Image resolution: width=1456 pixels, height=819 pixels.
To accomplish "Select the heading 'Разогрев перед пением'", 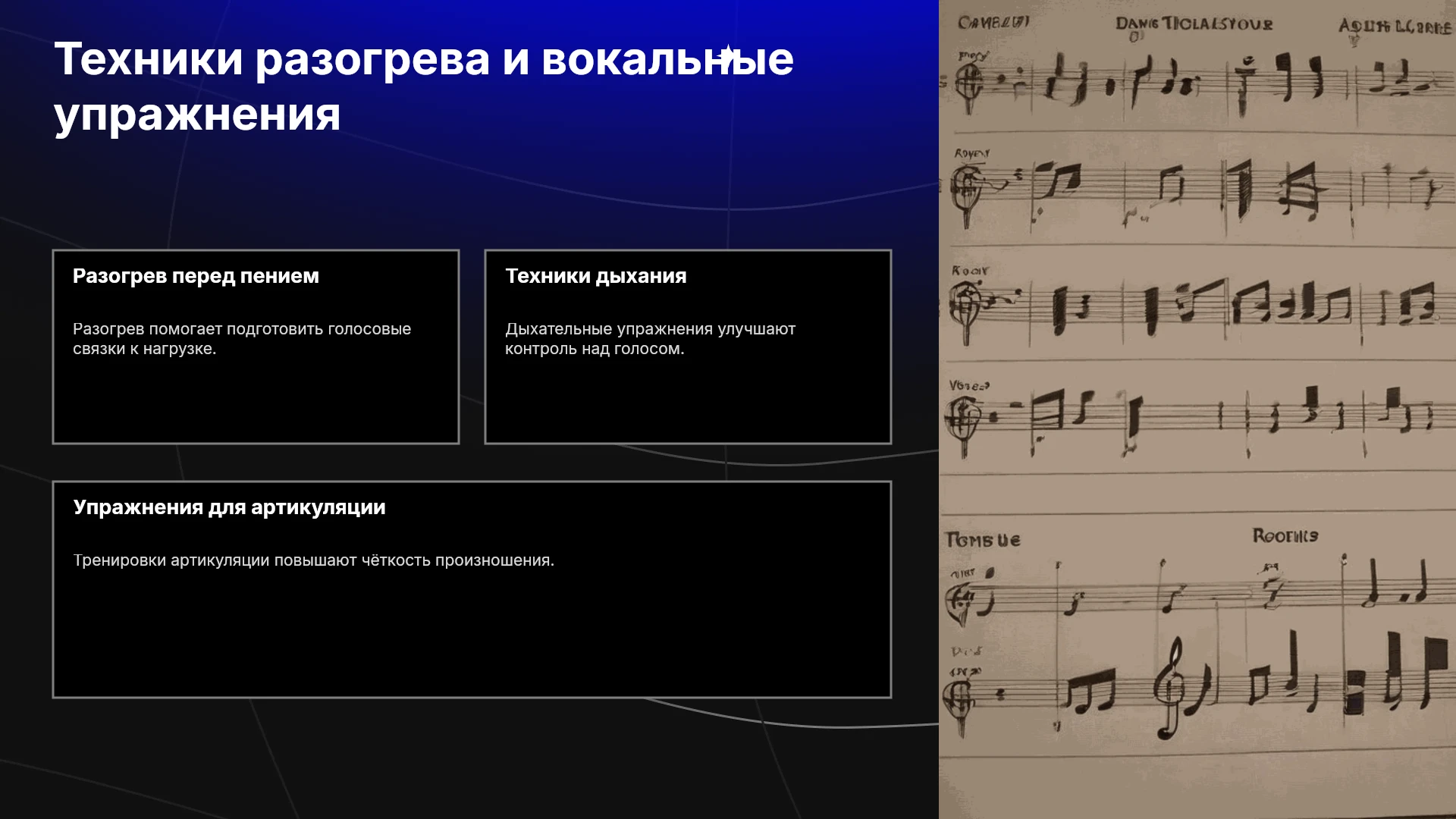I will tap(196, 276).
